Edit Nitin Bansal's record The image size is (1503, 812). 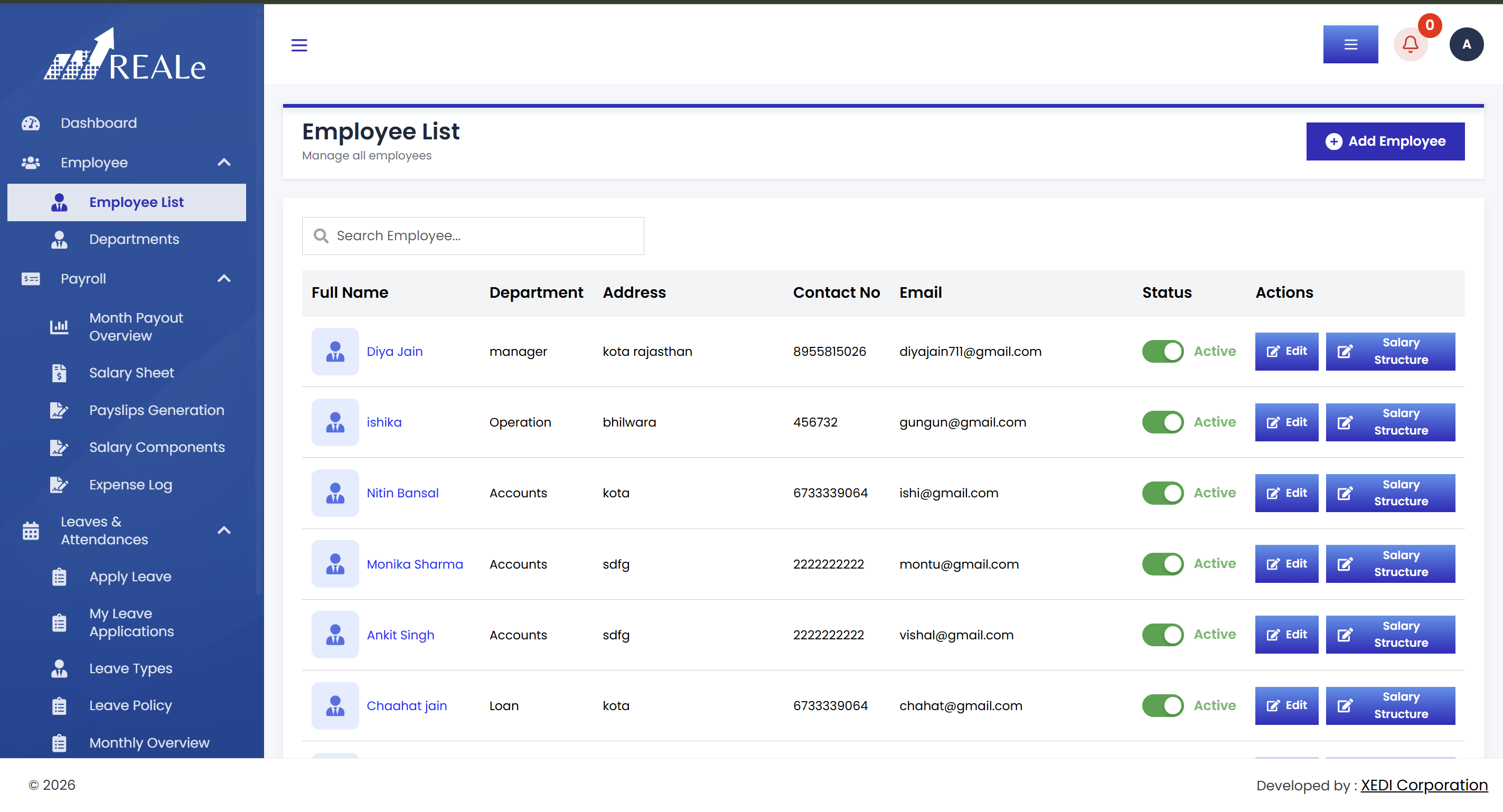[x=1286, y=493]
